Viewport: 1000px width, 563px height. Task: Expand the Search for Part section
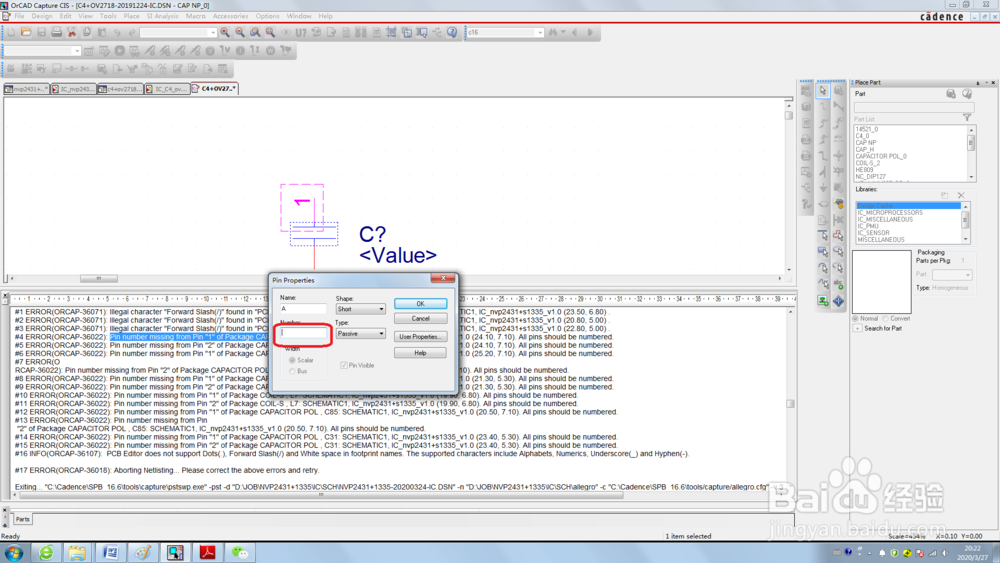[858, 328]
